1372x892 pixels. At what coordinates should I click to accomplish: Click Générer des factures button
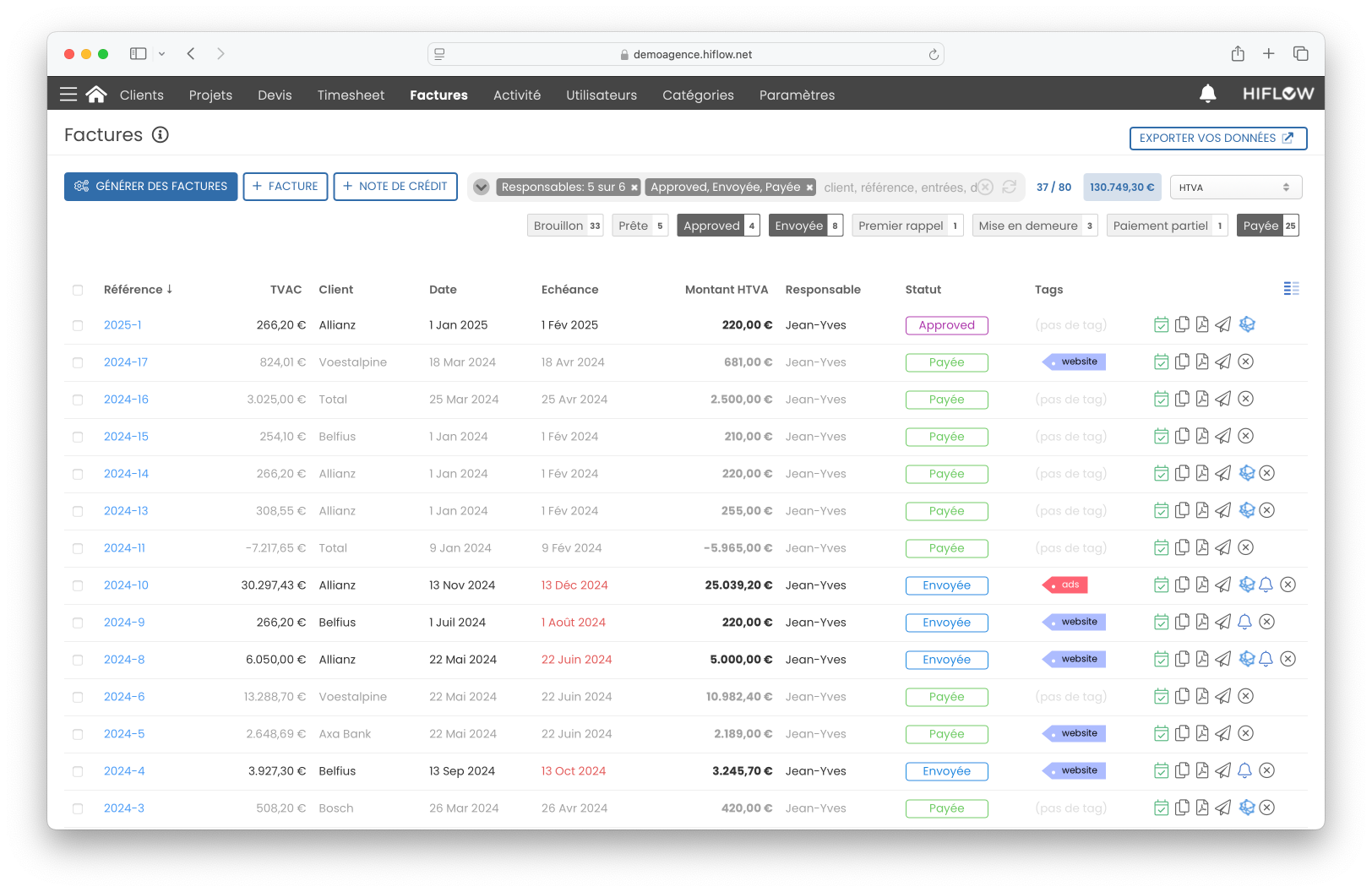150,186
